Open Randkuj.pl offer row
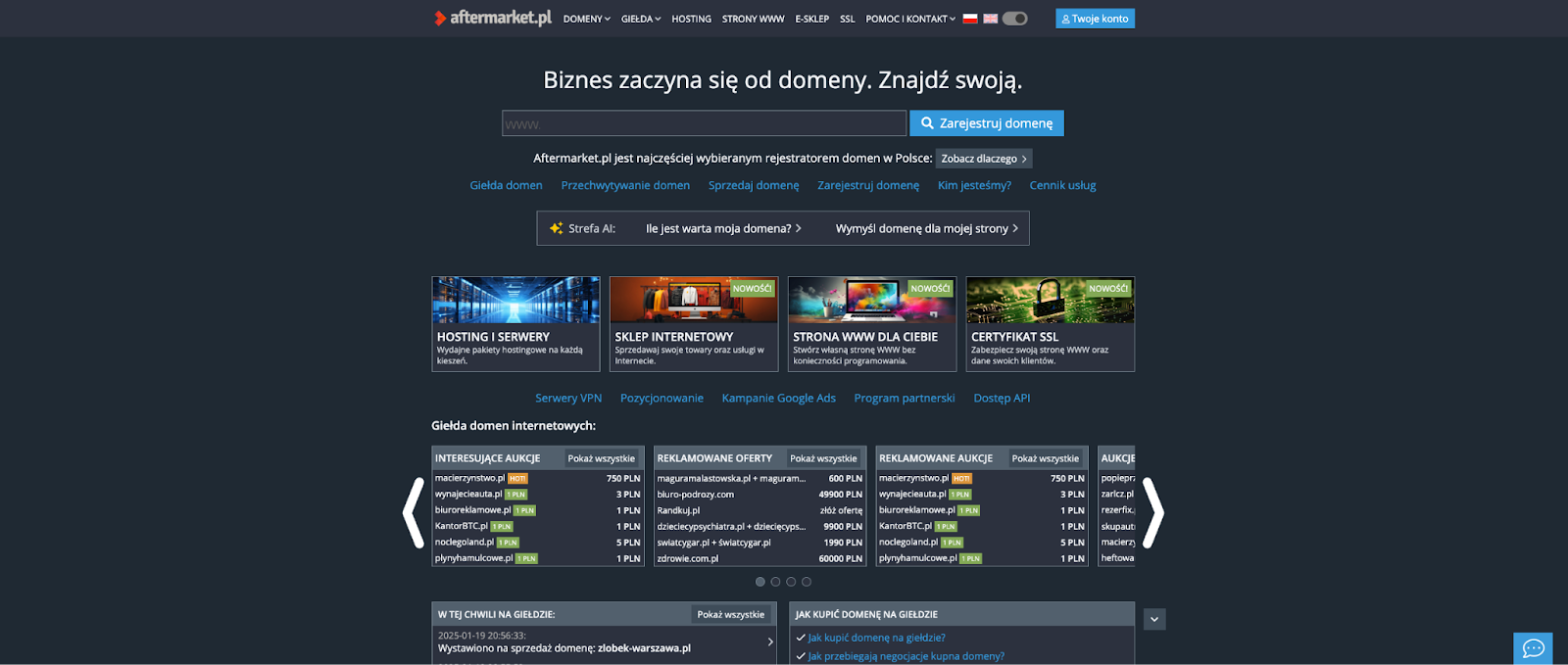Viewport: 1568px width, 665px height. (759, 510)
